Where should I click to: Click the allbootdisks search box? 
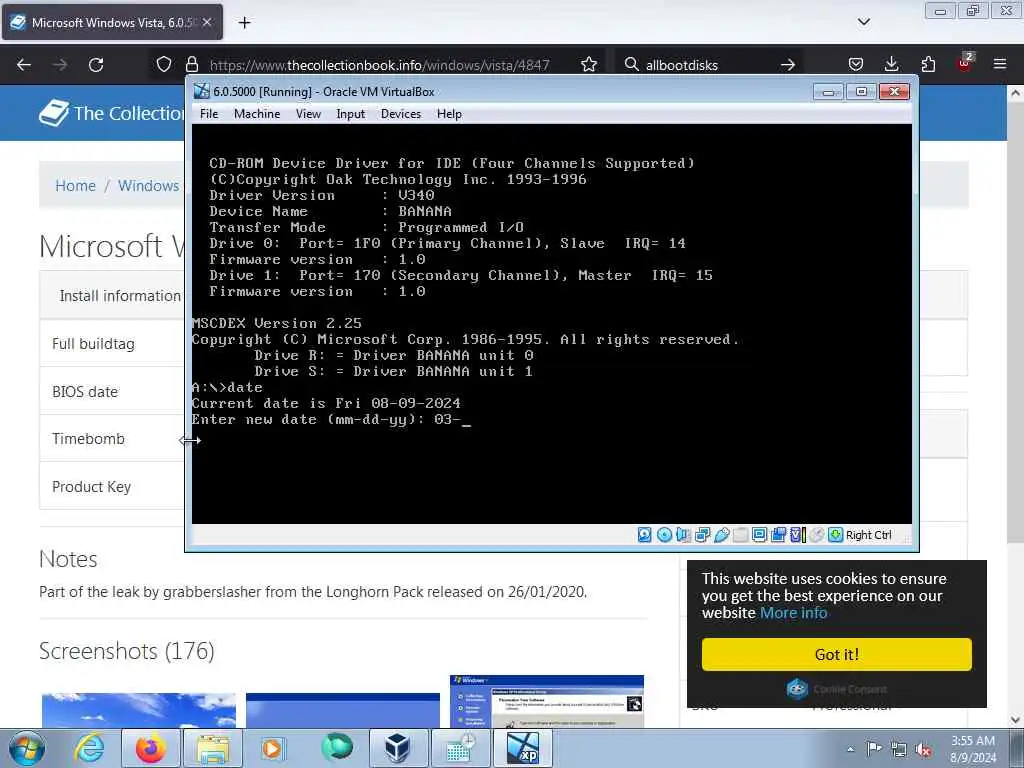709,65
